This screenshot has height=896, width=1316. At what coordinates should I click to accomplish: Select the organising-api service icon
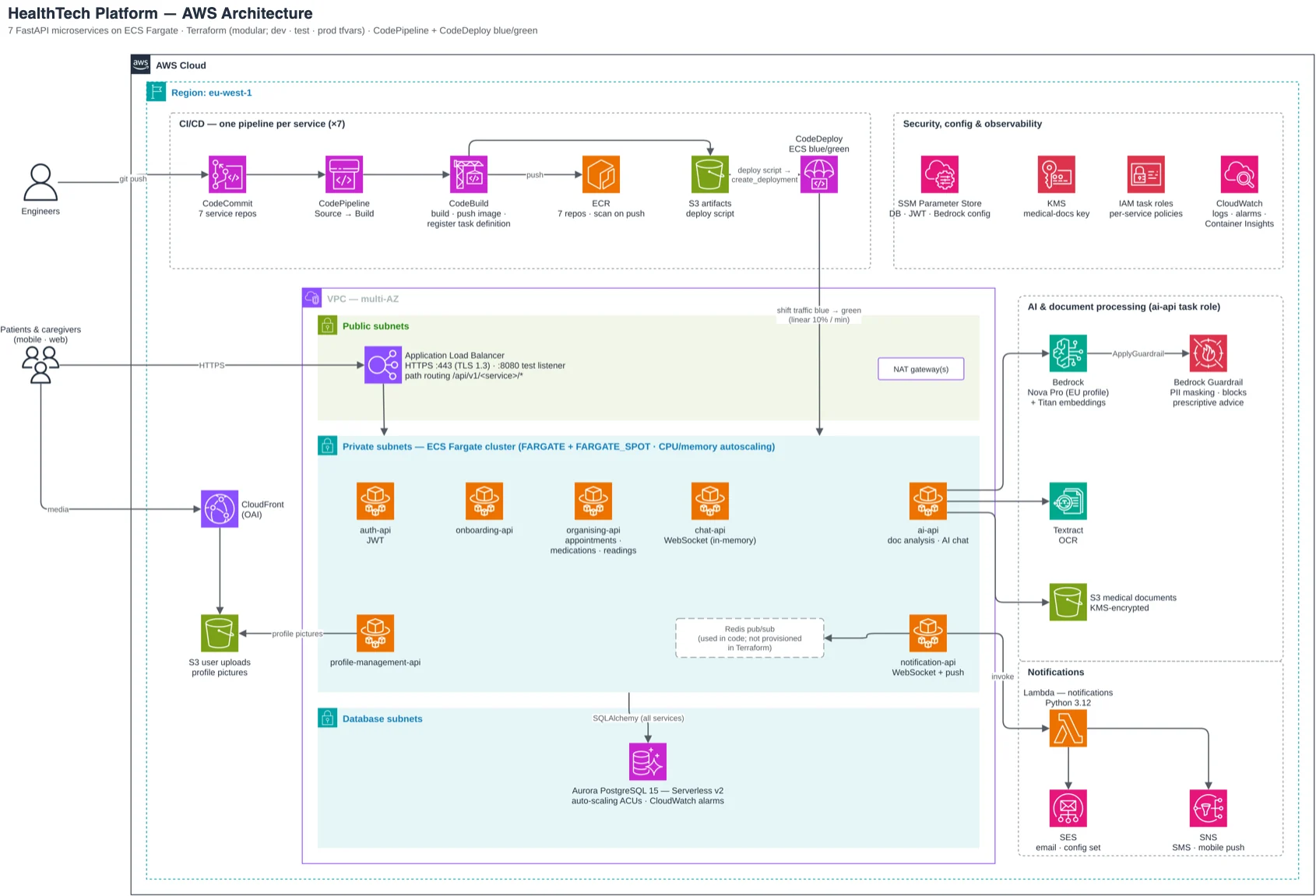593,501
